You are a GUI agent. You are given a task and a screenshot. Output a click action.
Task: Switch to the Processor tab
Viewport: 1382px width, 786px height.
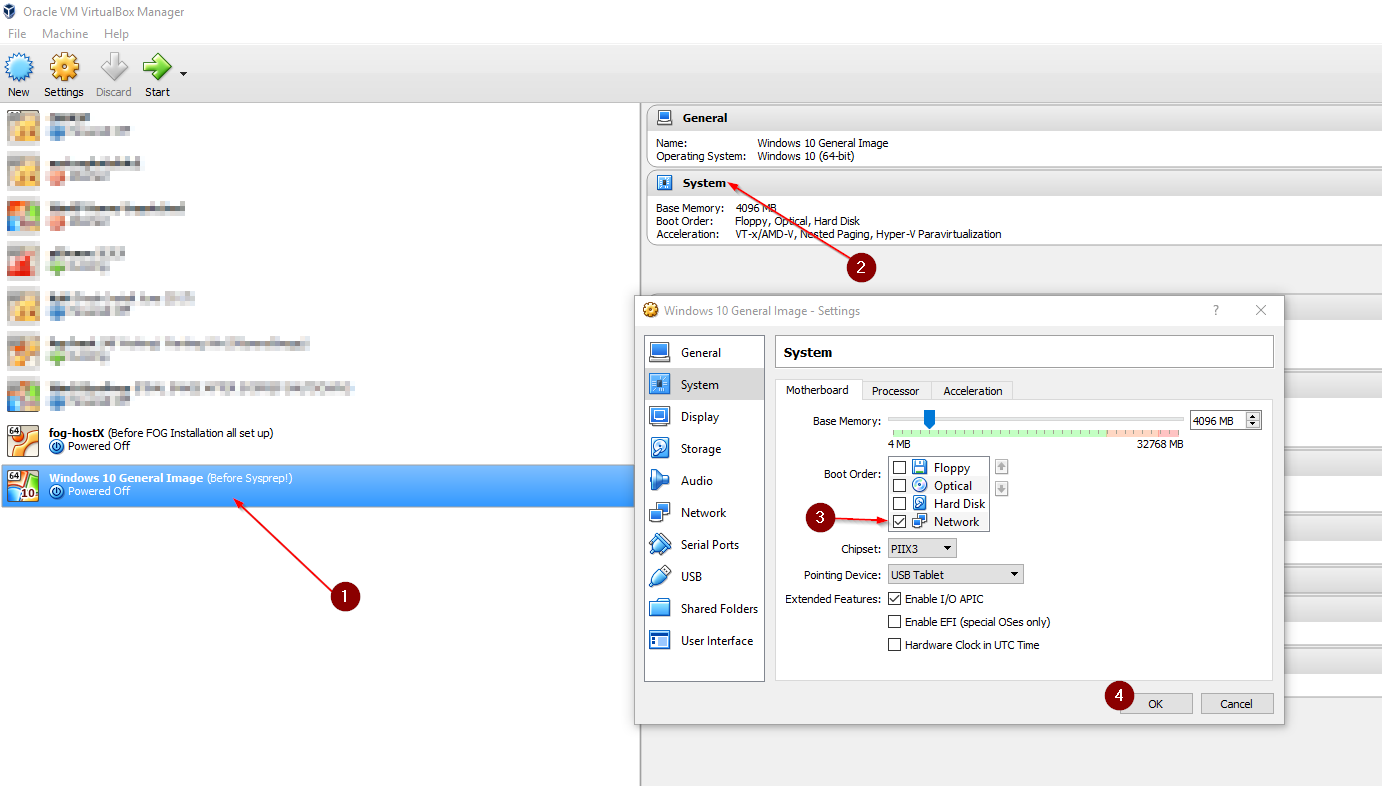pyautogui.click(x=895, y=391)
